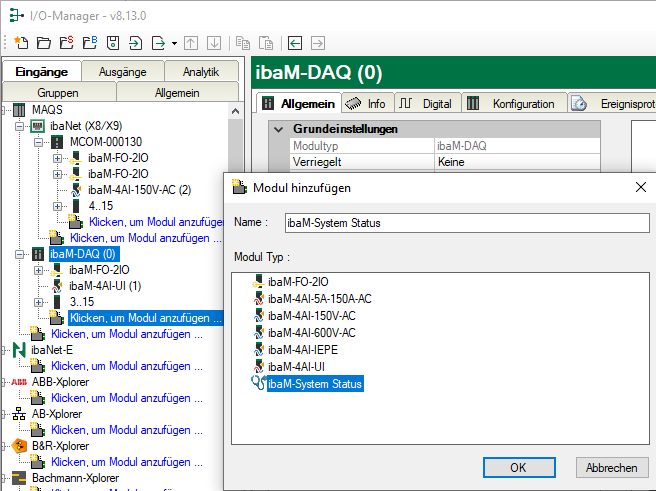Collapse the ibaNet (X8/X9) tree node
Image resolution: width=656 pixels, height=491 pixels.
click(x=21, y=127)
